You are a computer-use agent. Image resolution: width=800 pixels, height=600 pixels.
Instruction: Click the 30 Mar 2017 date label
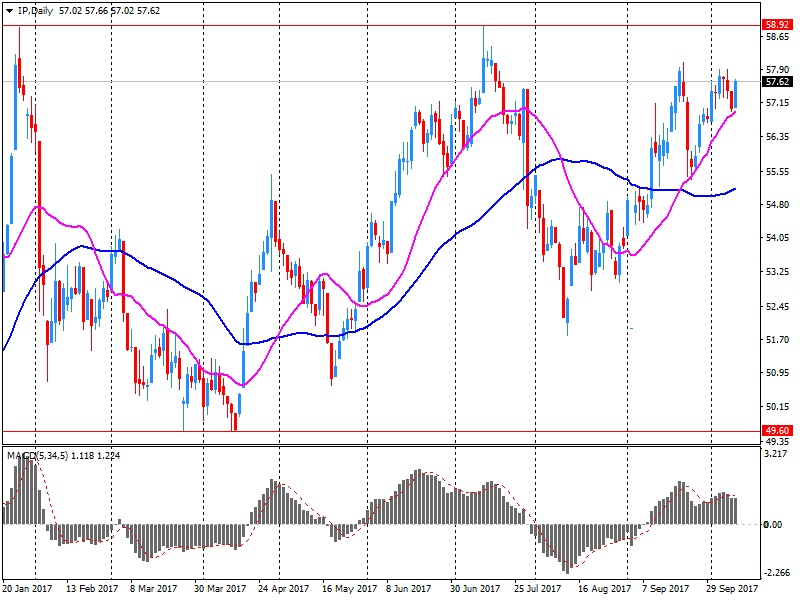220,589
